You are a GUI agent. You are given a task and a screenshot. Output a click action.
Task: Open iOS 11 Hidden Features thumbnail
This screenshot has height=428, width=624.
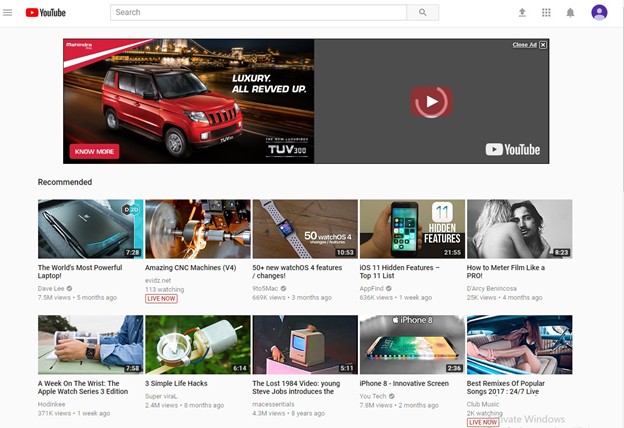412,229
